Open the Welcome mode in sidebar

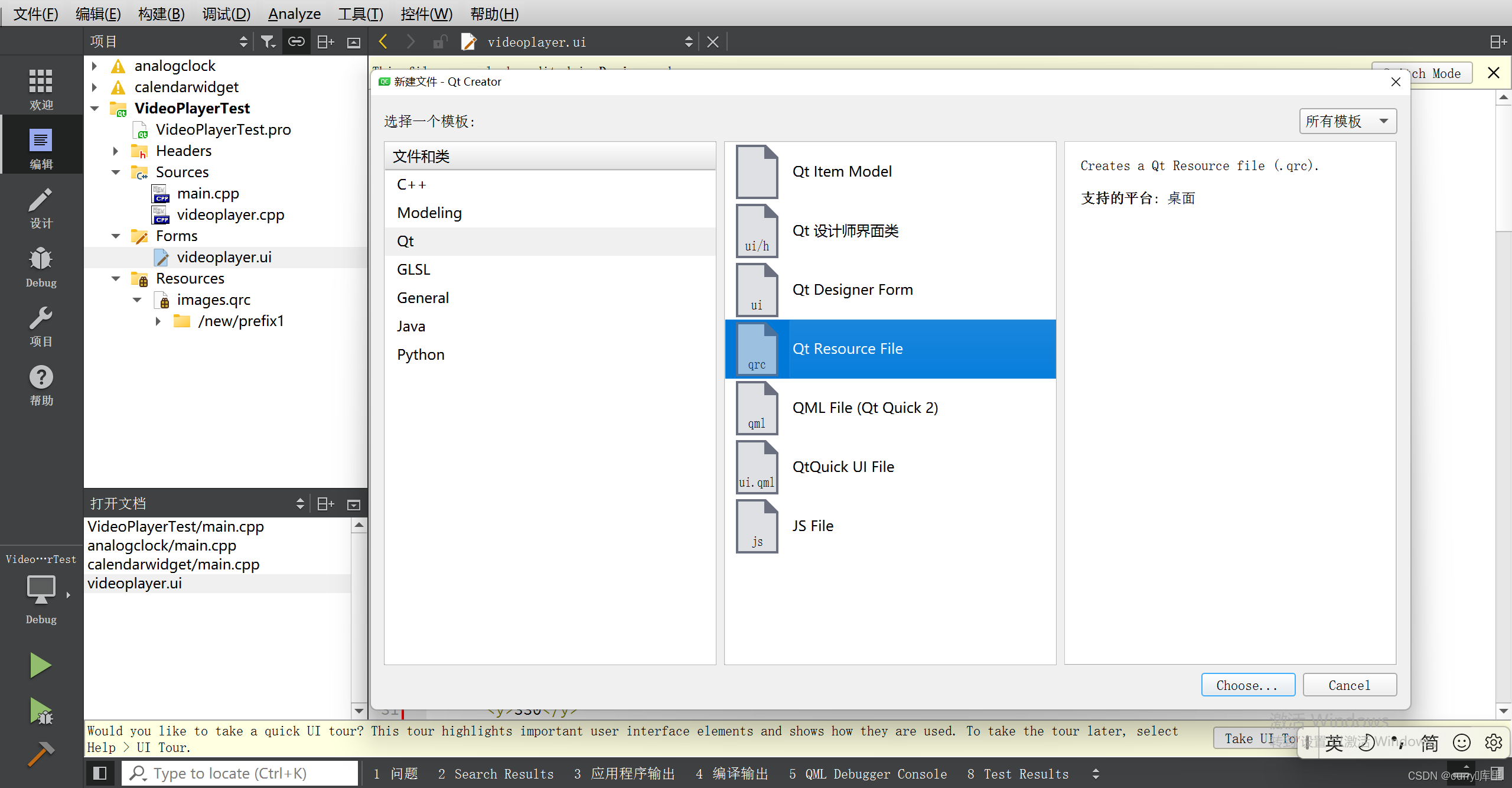click(41, 87)
